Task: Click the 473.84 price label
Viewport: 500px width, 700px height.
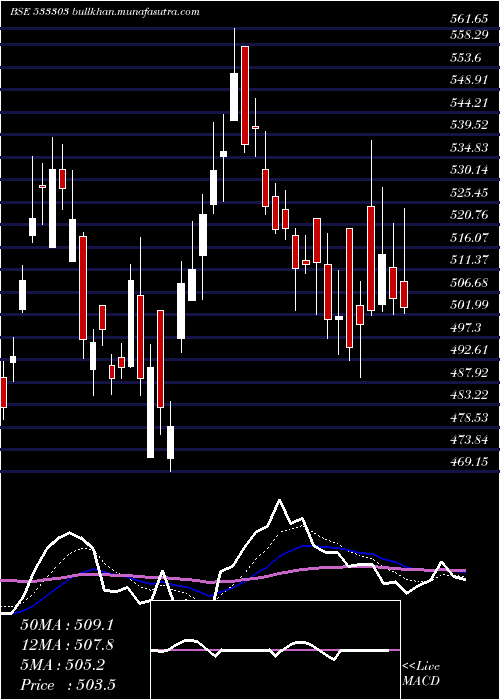Action: coord(469,441)
